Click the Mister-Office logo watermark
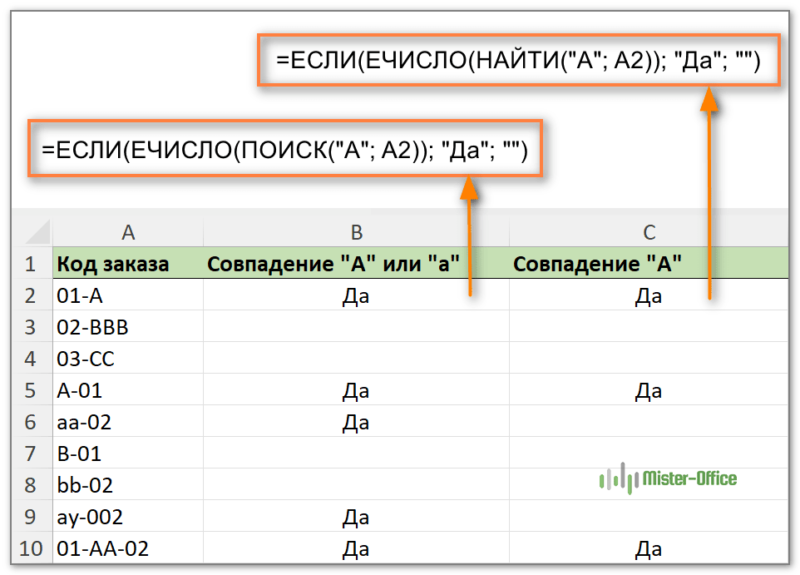The width and height of the screenshot is (800, 575). [667, 479]
